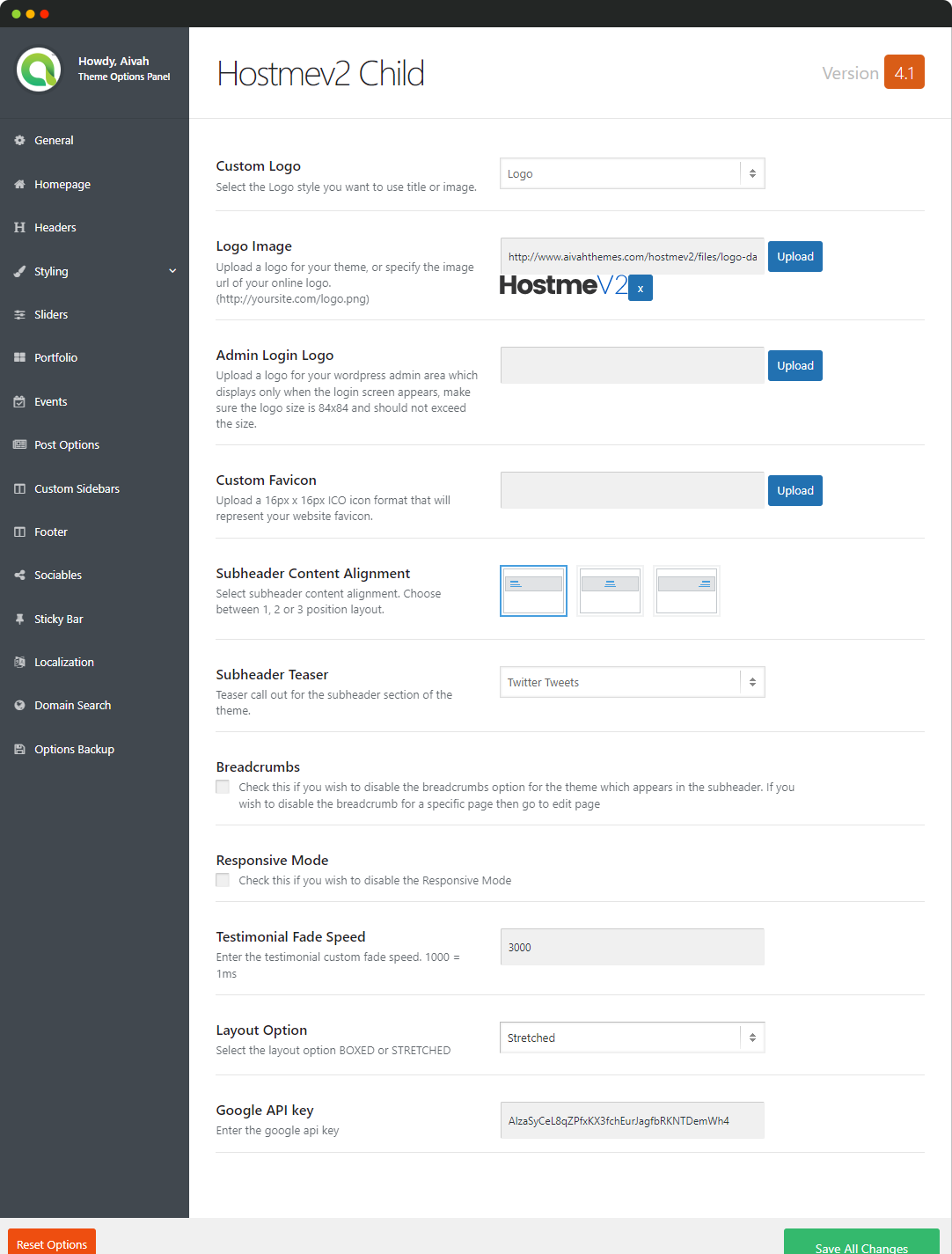Remove the logo image with x button
Image resolution: width=952 pixels, height=1254 pixels.
pyautogui.click(x=641, y=289)
